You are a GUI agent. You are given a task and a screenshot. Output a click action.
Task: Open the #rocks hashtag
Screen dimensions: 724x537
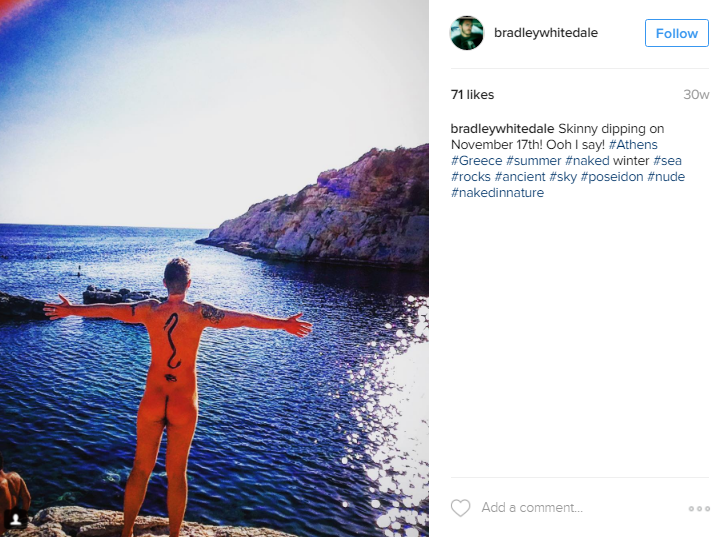(471, 177)
